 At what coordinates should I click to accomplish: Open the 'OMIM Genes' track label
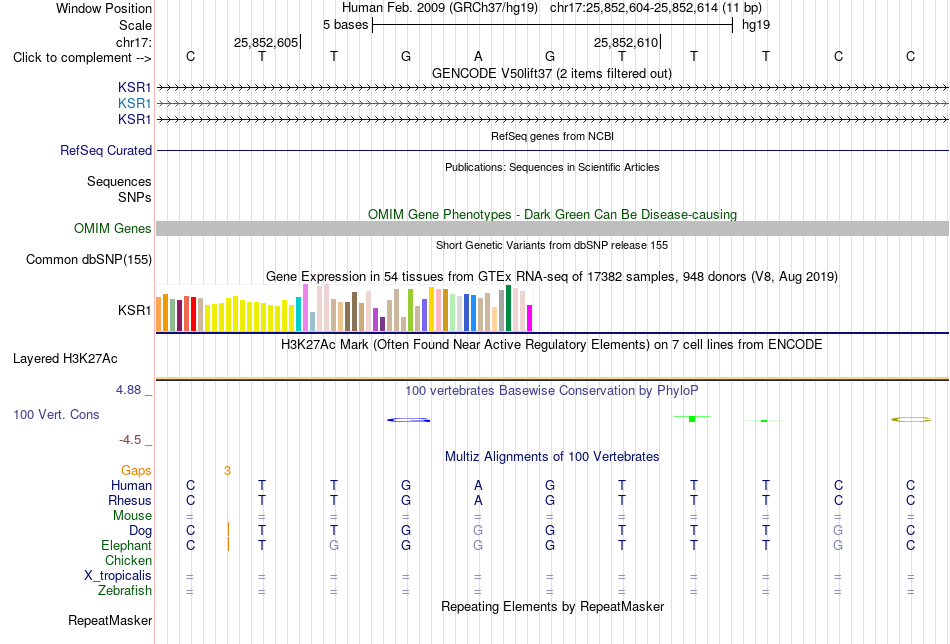113,228
